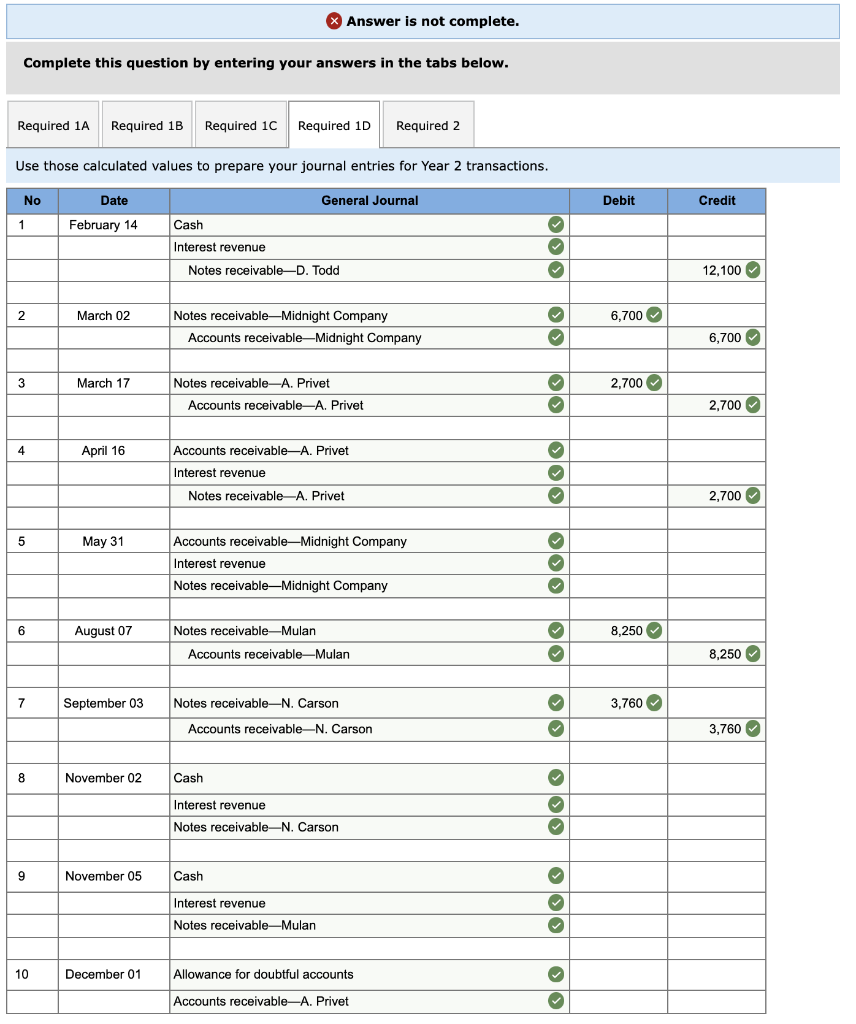The height and width of the screenshot is (1024, 856).
Task: Click the green checkmark beside Cash on February 14
Action: click(x=556, y=224)
